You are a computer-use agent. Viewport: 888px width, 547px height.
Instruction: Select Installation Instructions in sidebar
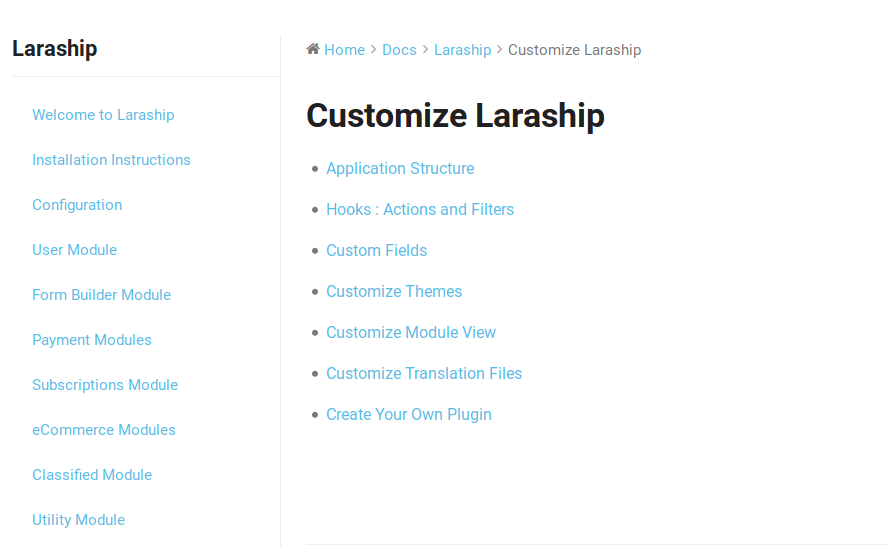(111, 160)
